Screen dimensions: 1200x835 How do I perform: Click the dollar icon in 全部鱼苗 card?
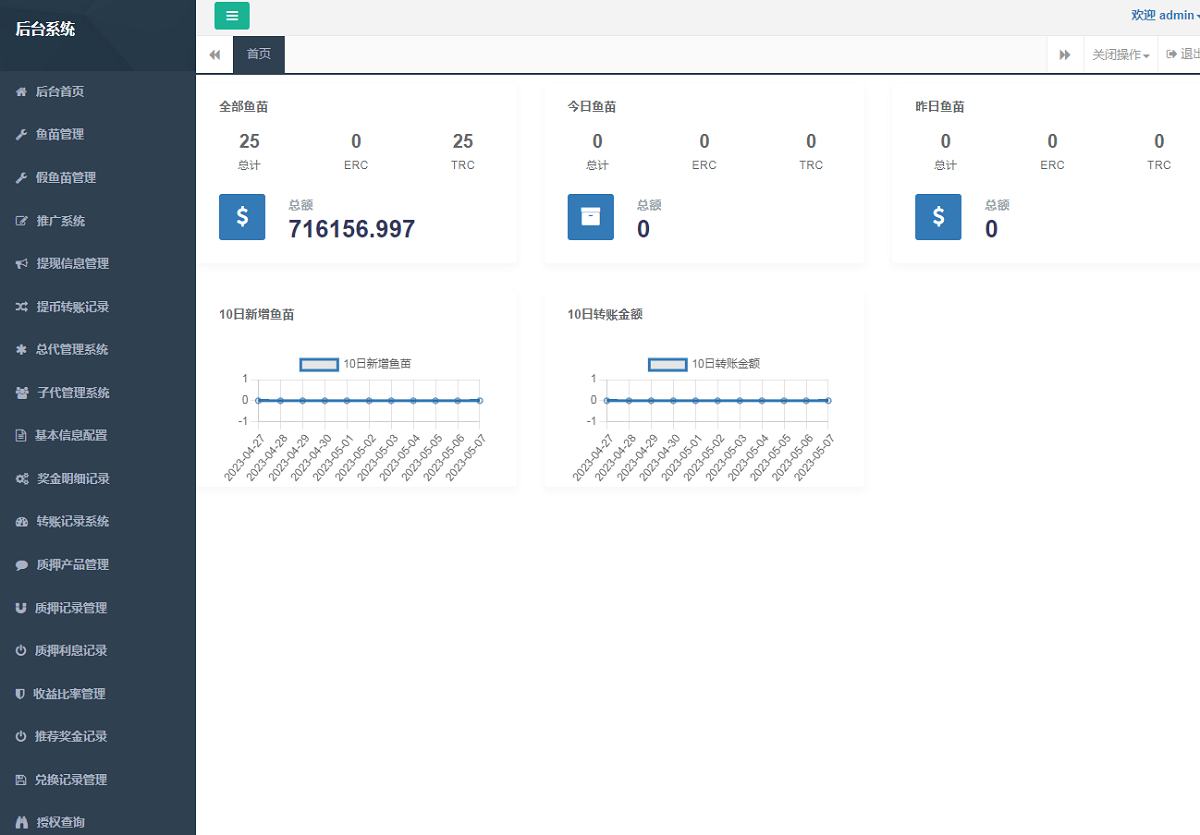[242, 217]
